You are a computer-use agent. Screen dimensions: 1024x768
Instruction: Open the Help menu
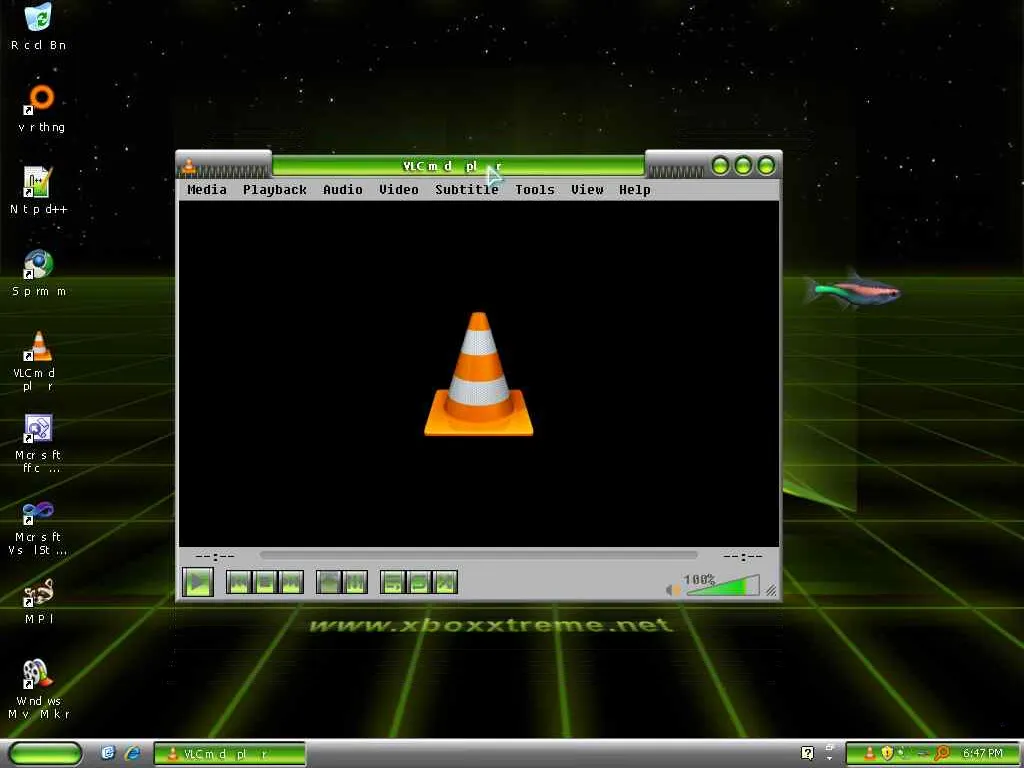(x=635, y=189)
